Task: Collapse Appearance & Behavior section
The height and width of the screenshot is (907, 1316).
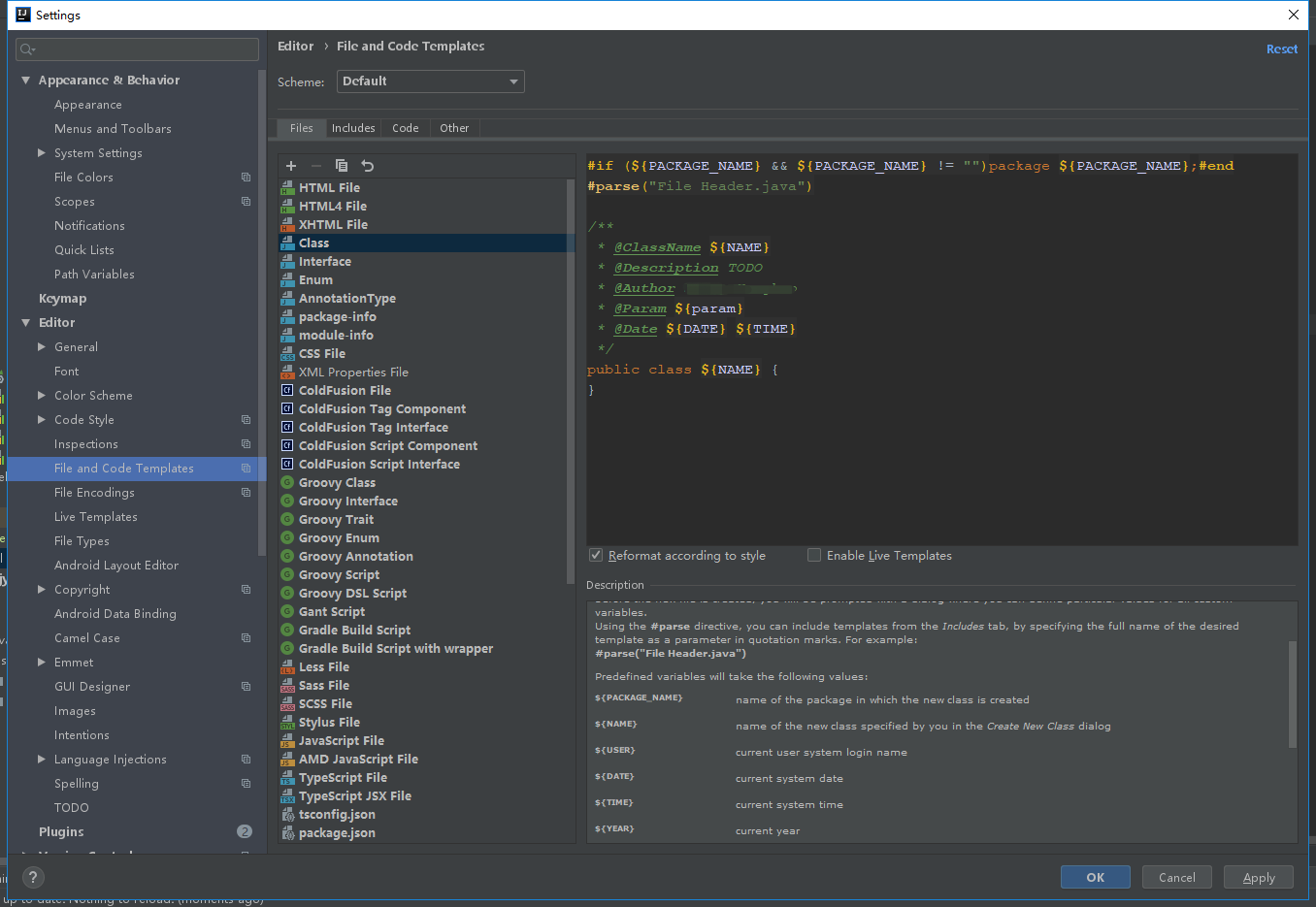Action: pyautogui.click(x=26, y=81)
